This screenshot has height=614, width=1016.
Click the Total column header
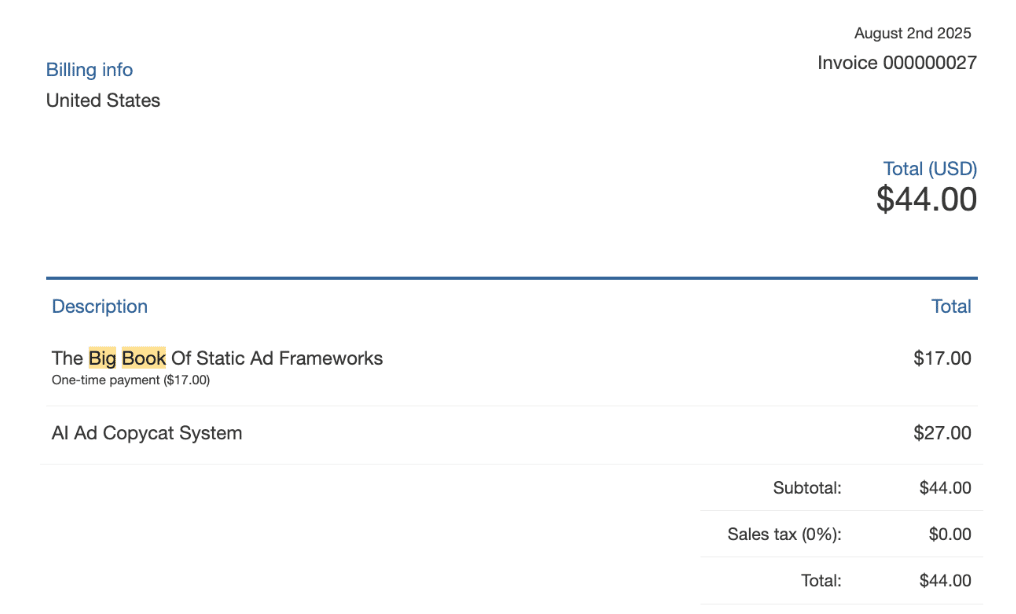click(x=951, y=307)
